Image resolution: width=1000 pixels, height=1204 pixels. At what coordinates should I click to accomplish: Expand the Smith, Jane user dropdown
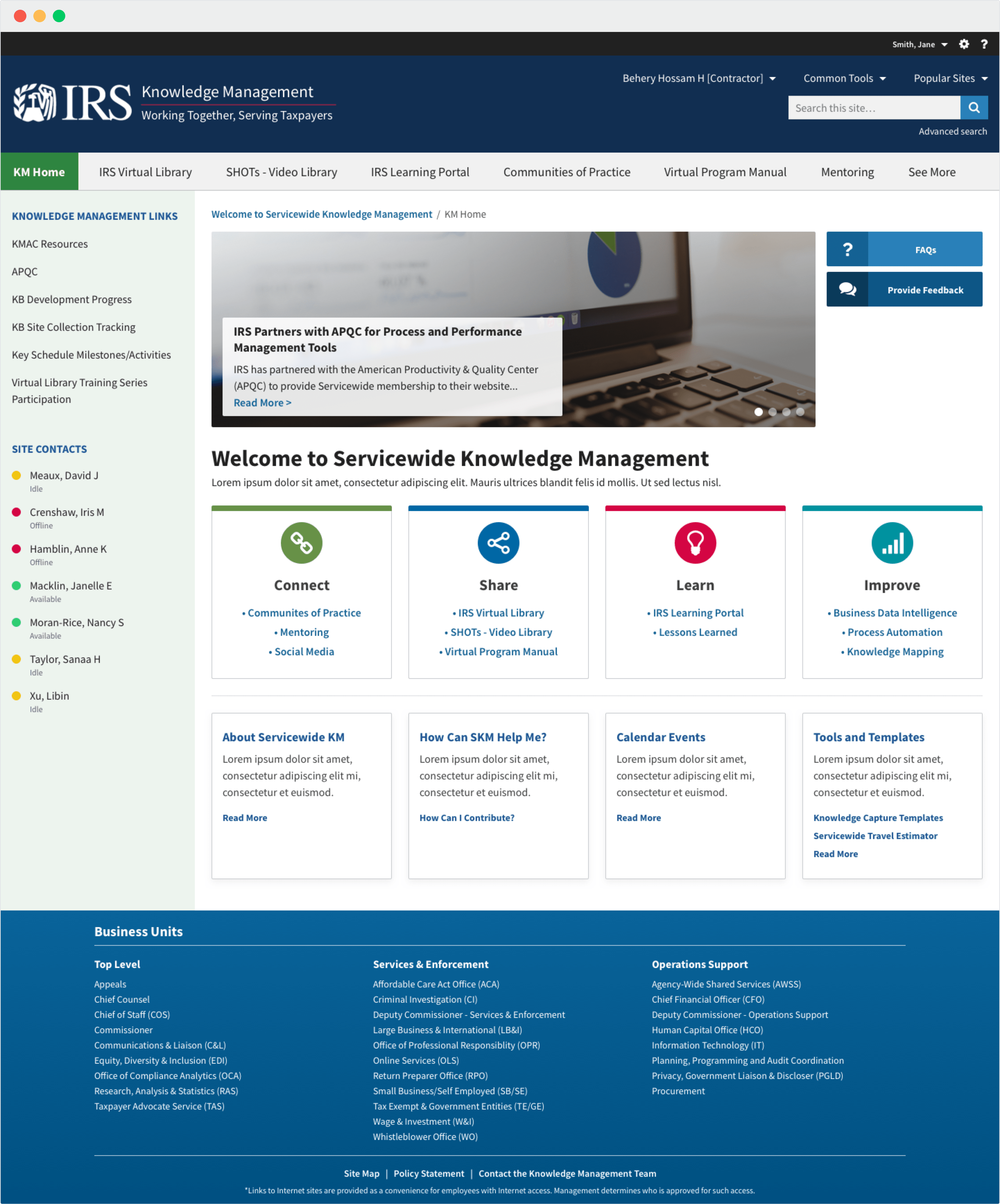[919, 44]
